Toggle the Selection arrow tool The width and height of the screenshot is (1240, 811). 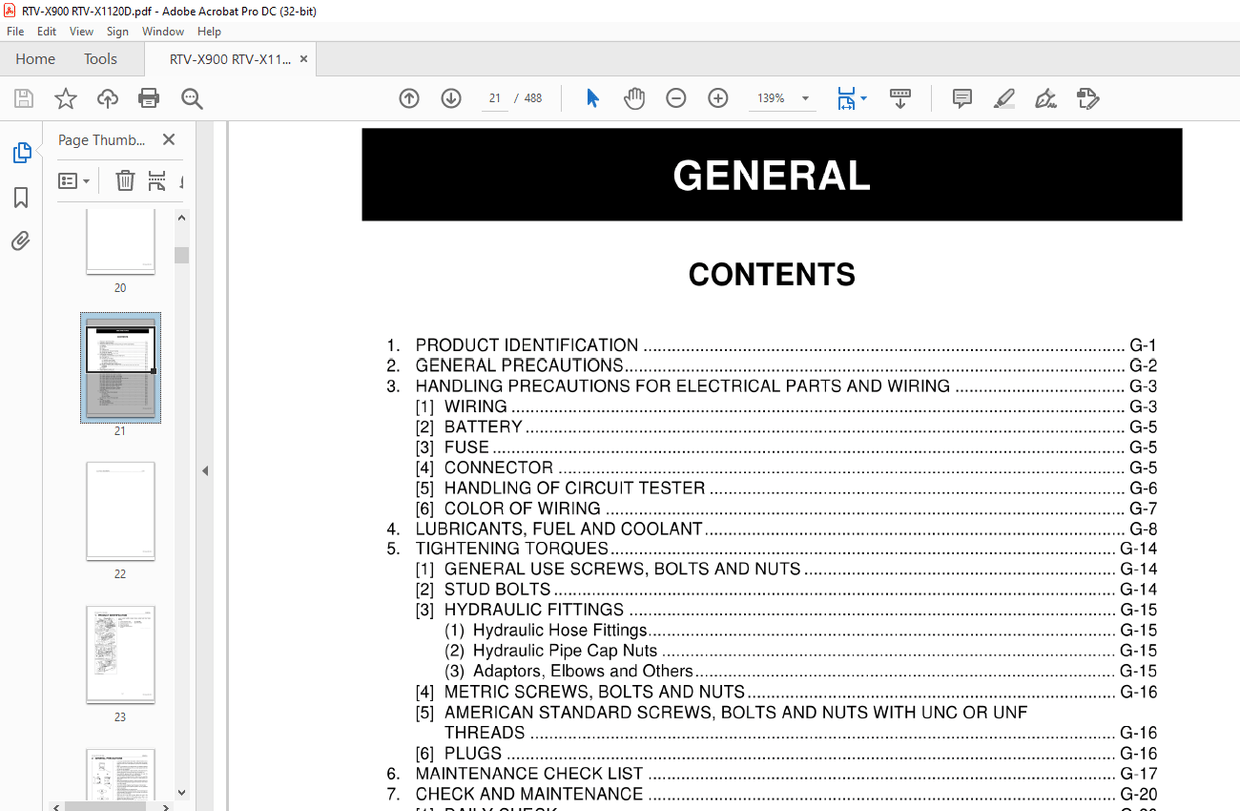click(592, 98)
